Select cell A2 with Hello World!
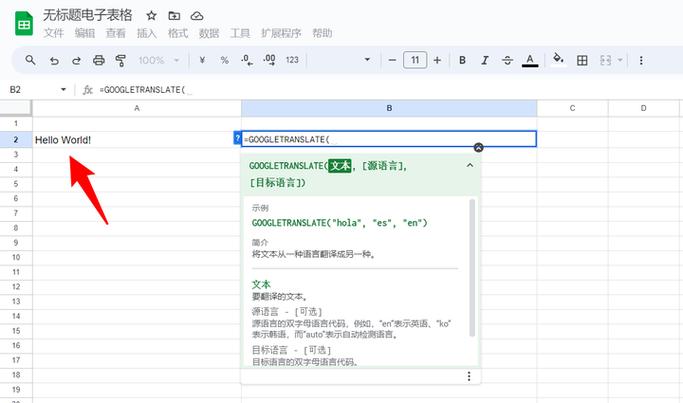 137,140
